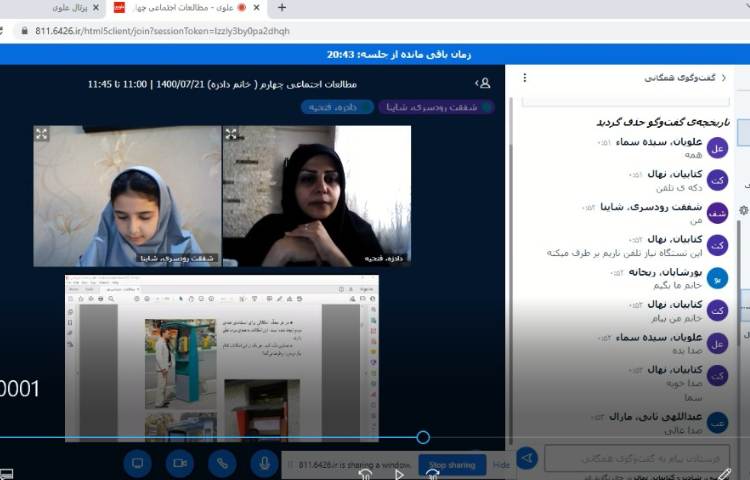Open the chat options three-dot menu

tap(525, 77)
